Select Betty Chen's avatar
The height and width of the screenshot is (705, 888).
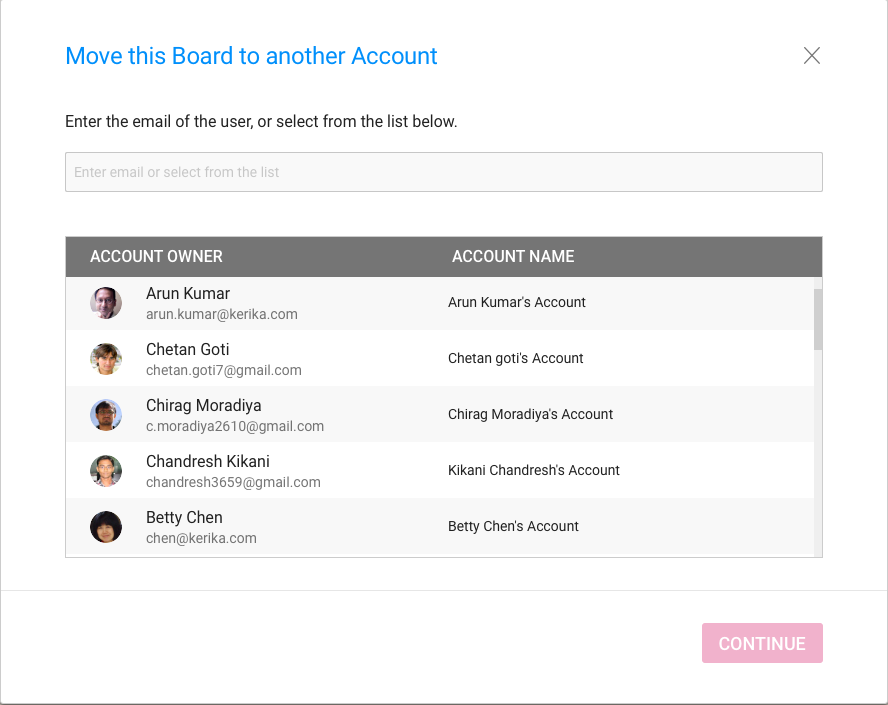(106, 527)
